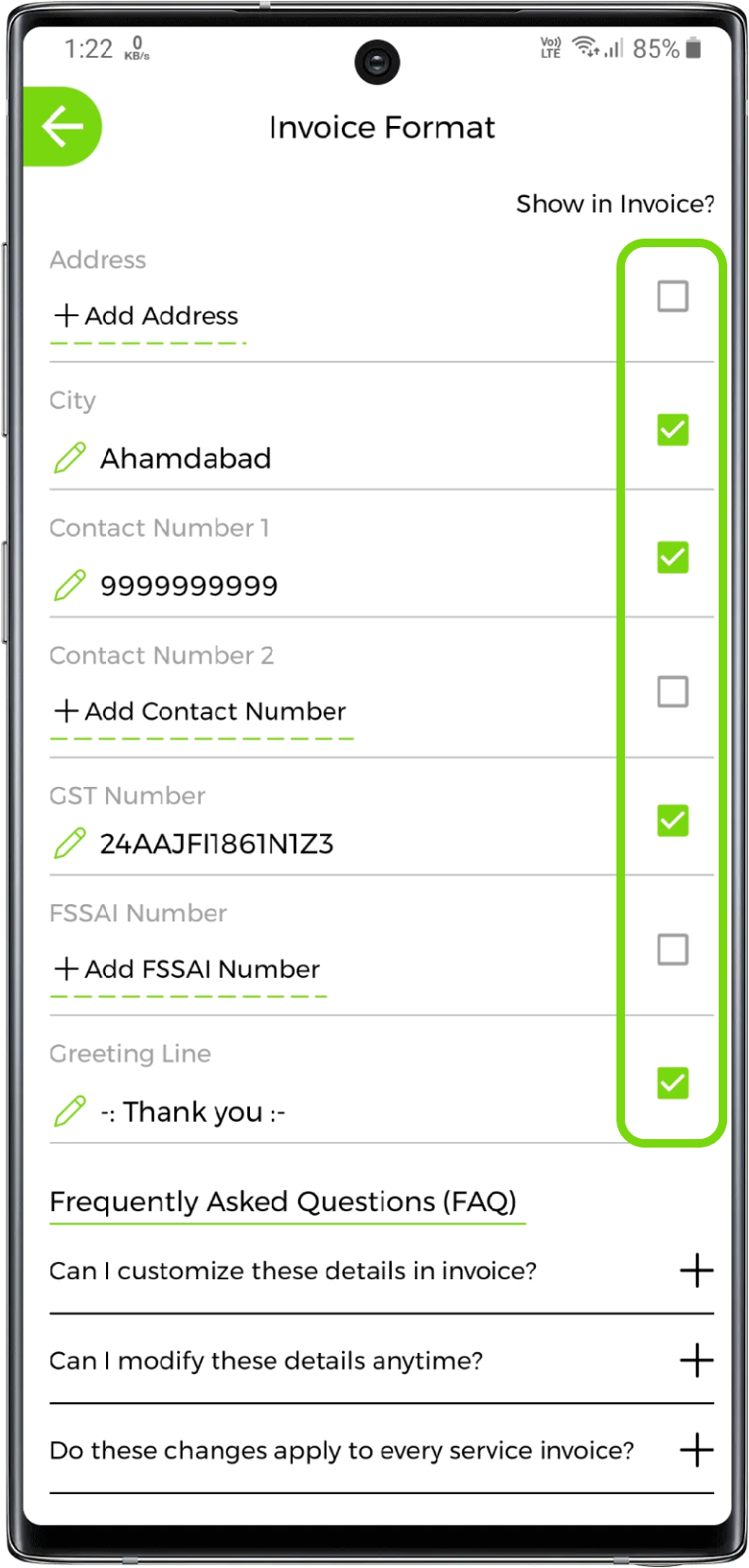The height and width of the screenshot is (1568, 749).
Task: Disable GST Number display checkbox
Action: tap(672, 820)
